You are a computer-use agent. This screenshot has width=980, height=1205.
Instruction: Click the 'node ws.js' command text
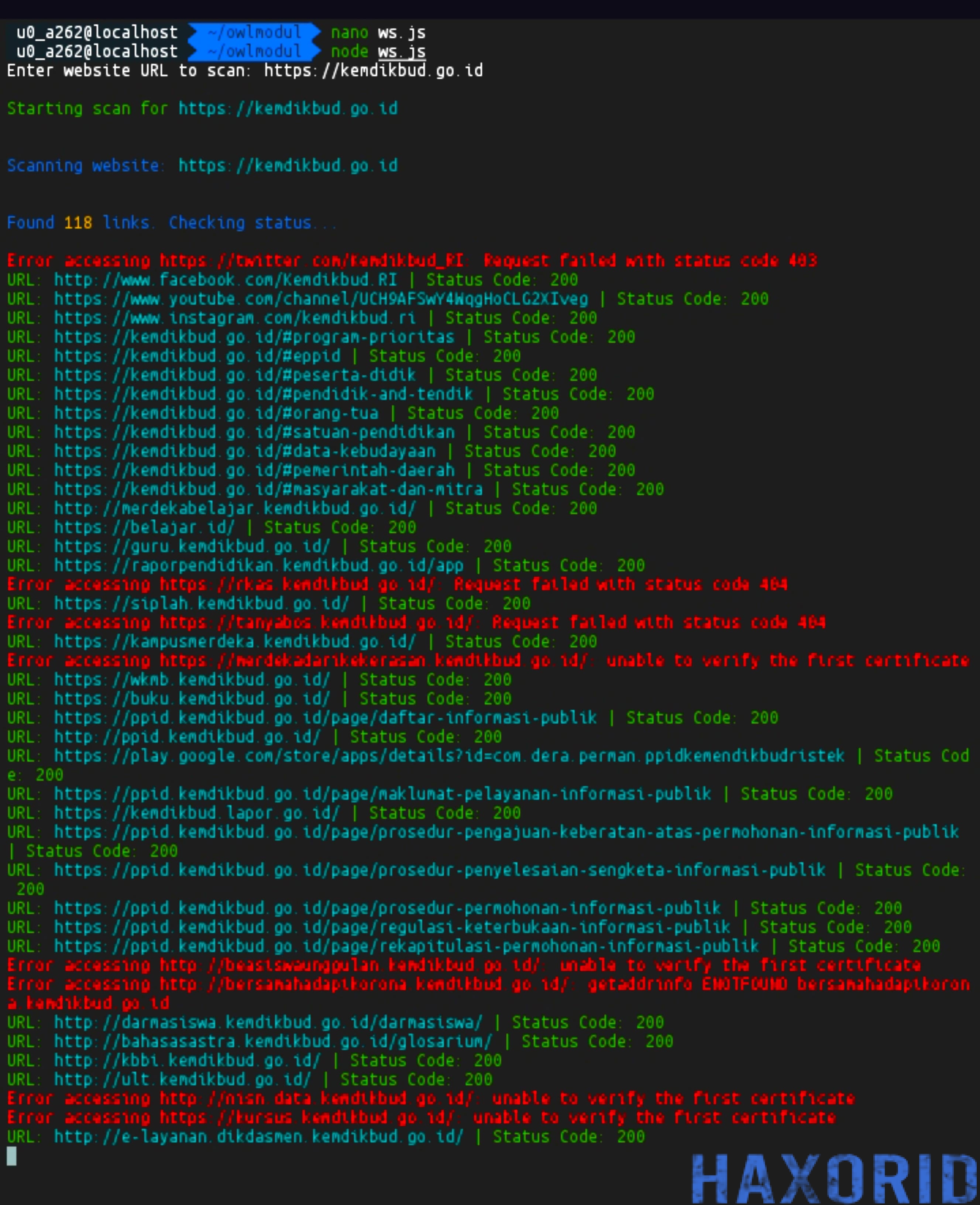point(378,52)
